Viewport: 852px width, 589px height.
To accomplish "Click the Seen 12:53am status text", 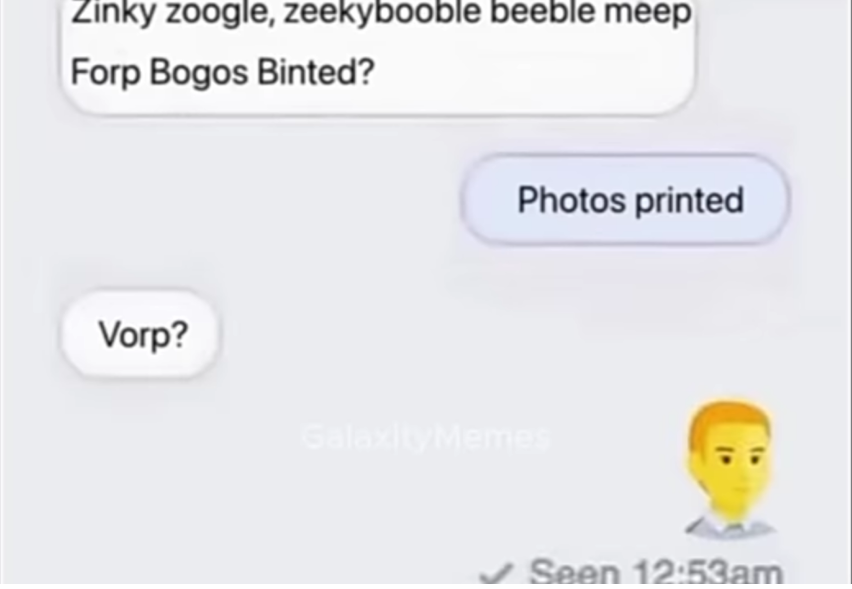I will pos(656,572).
